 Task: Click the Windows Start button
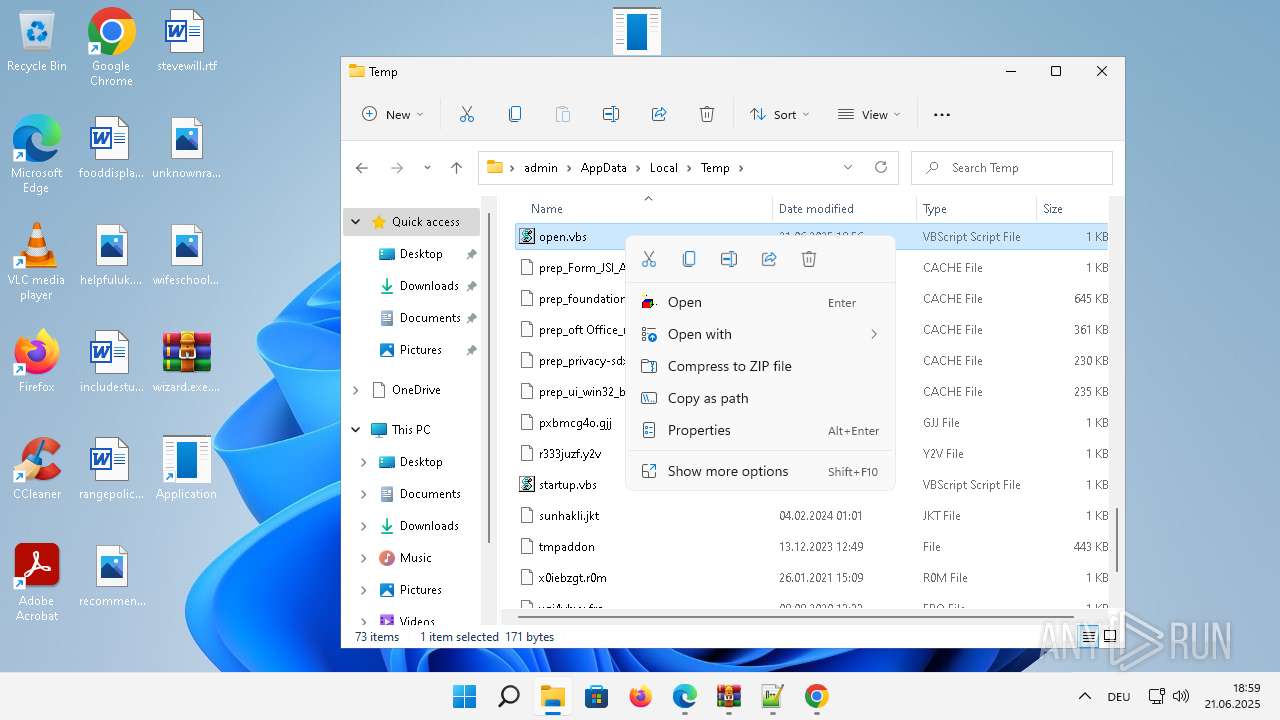(x=465, y=696)
